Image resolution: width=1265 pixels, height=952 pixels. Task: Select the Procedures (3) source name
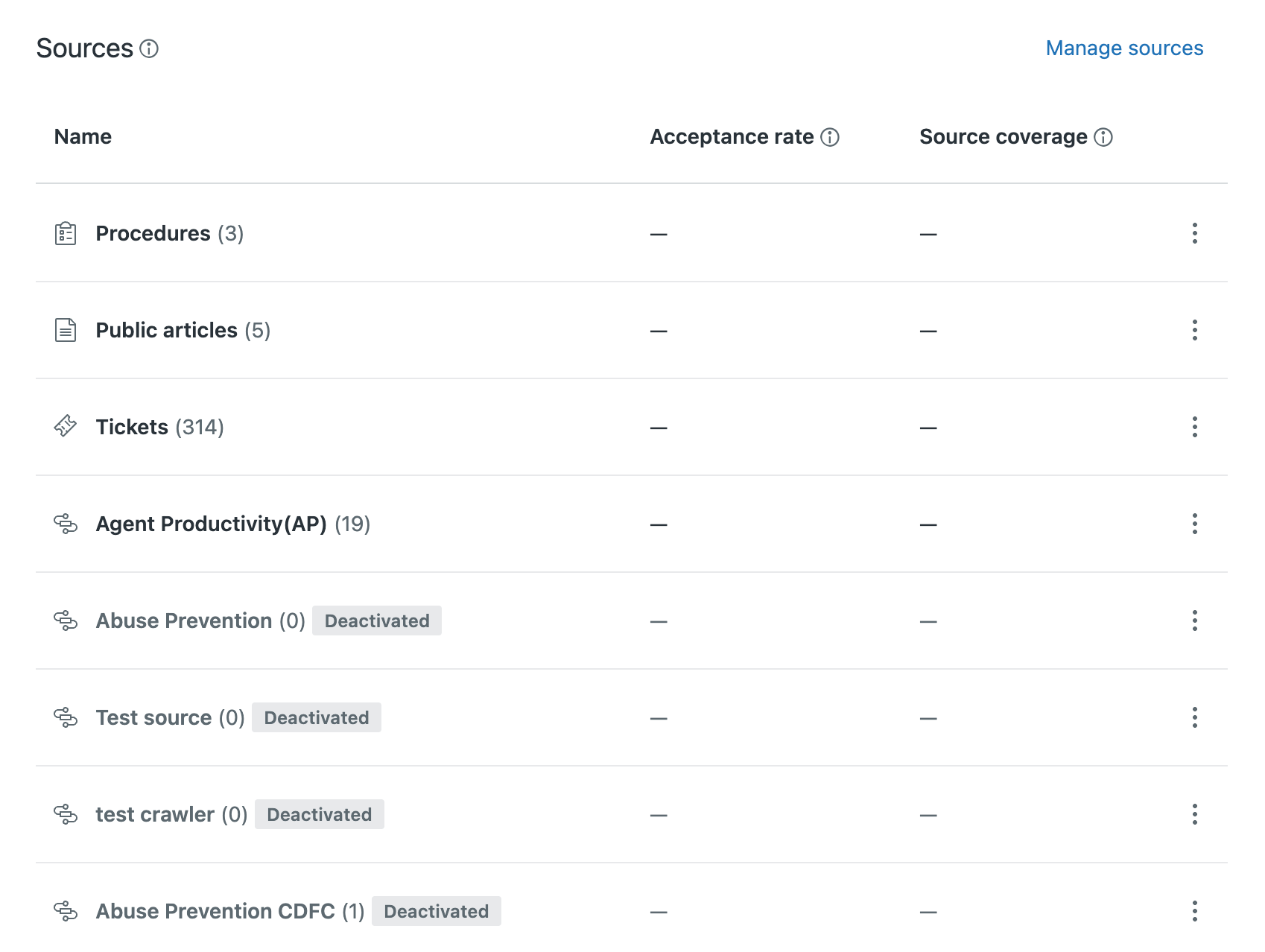(170, 234)
